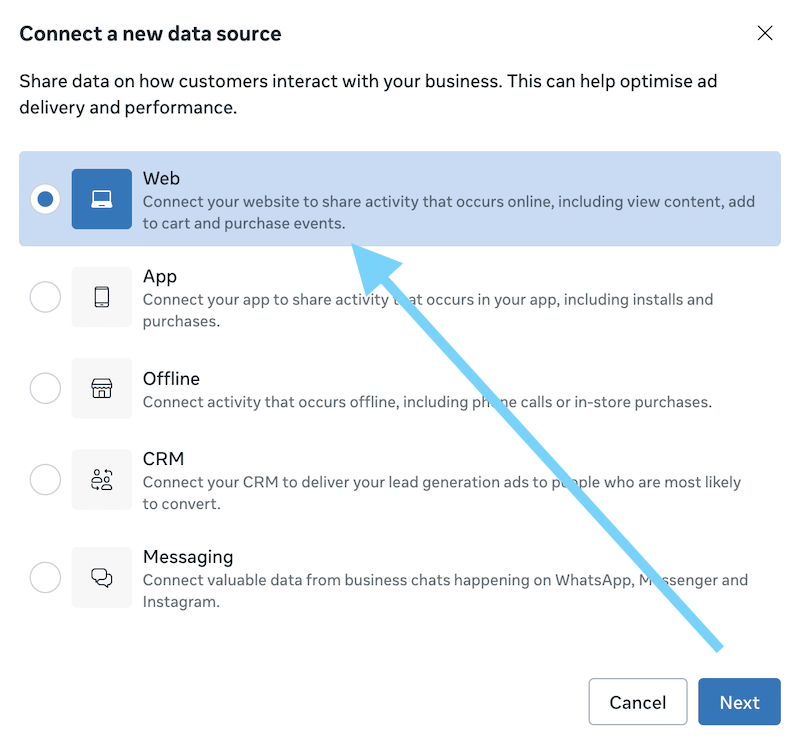Click the Offline option title
The height and width of the screenshot is (745, 800).
click(171, 379)
